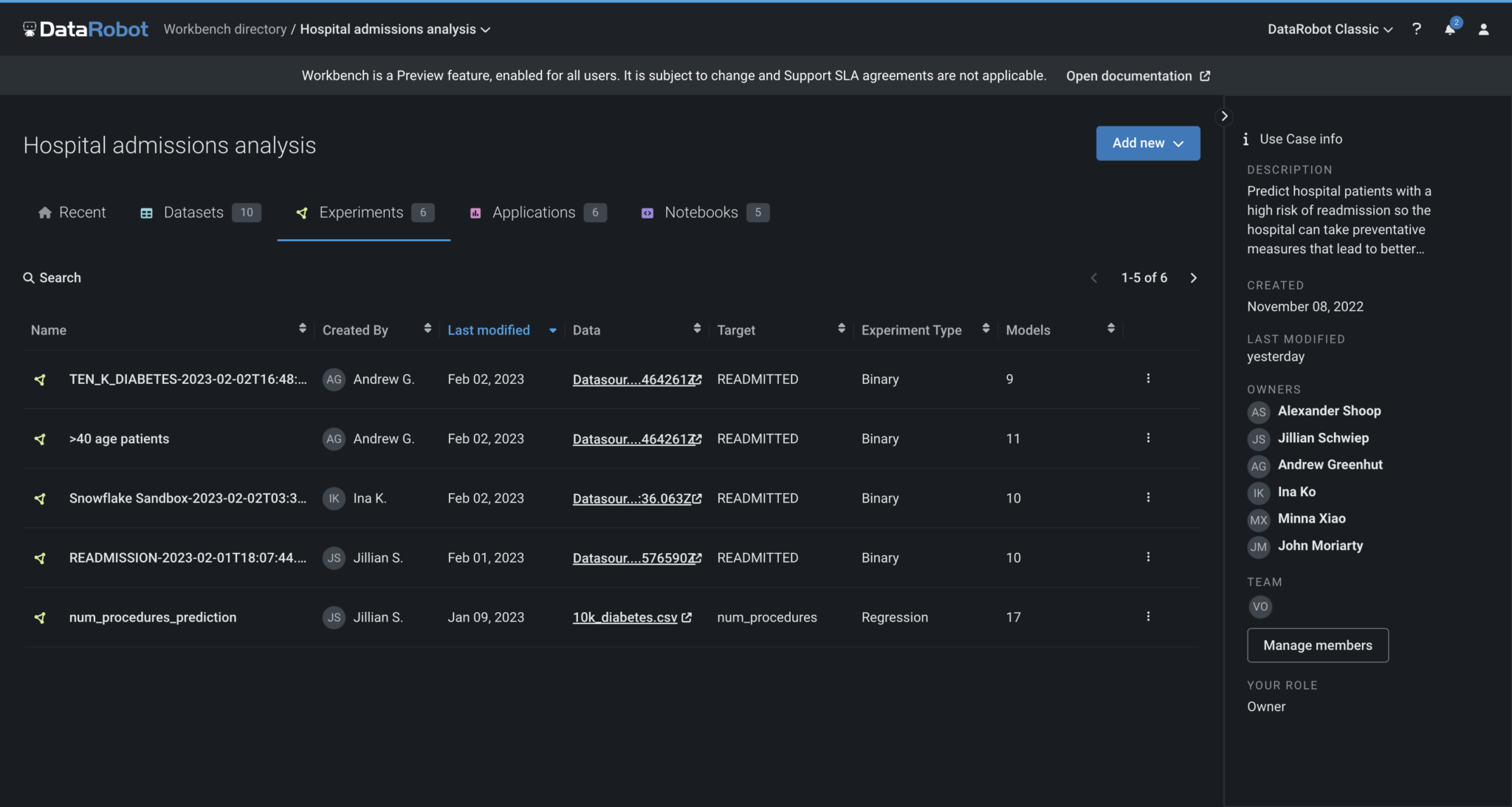Image resolution: width=1512 pixels, height=807 pixels.
Task: Open notifications bell icon
Action: [1450, 29]
